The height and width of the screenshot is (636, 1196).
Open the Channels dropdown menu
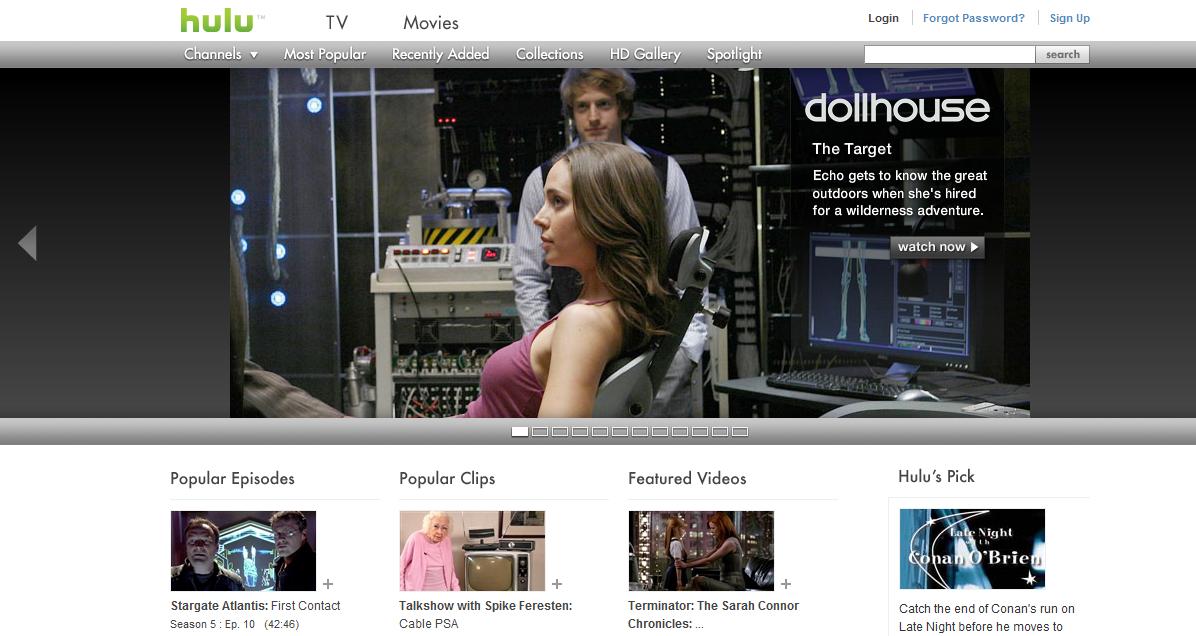[x=221, y=54]
